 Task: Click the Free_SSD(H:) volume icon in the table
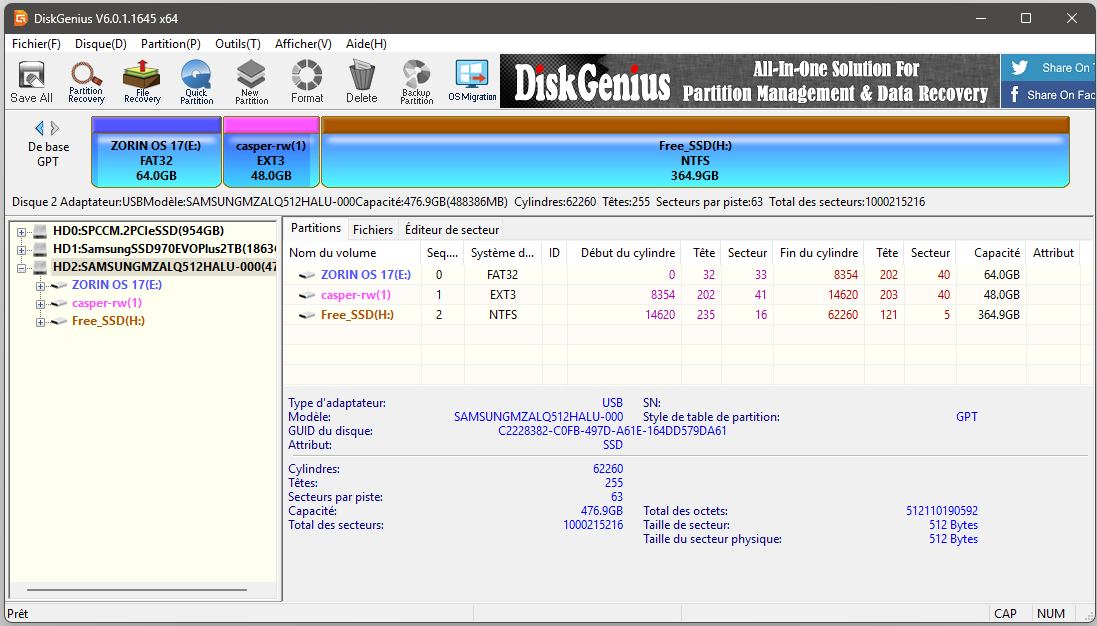pos(306,315)
